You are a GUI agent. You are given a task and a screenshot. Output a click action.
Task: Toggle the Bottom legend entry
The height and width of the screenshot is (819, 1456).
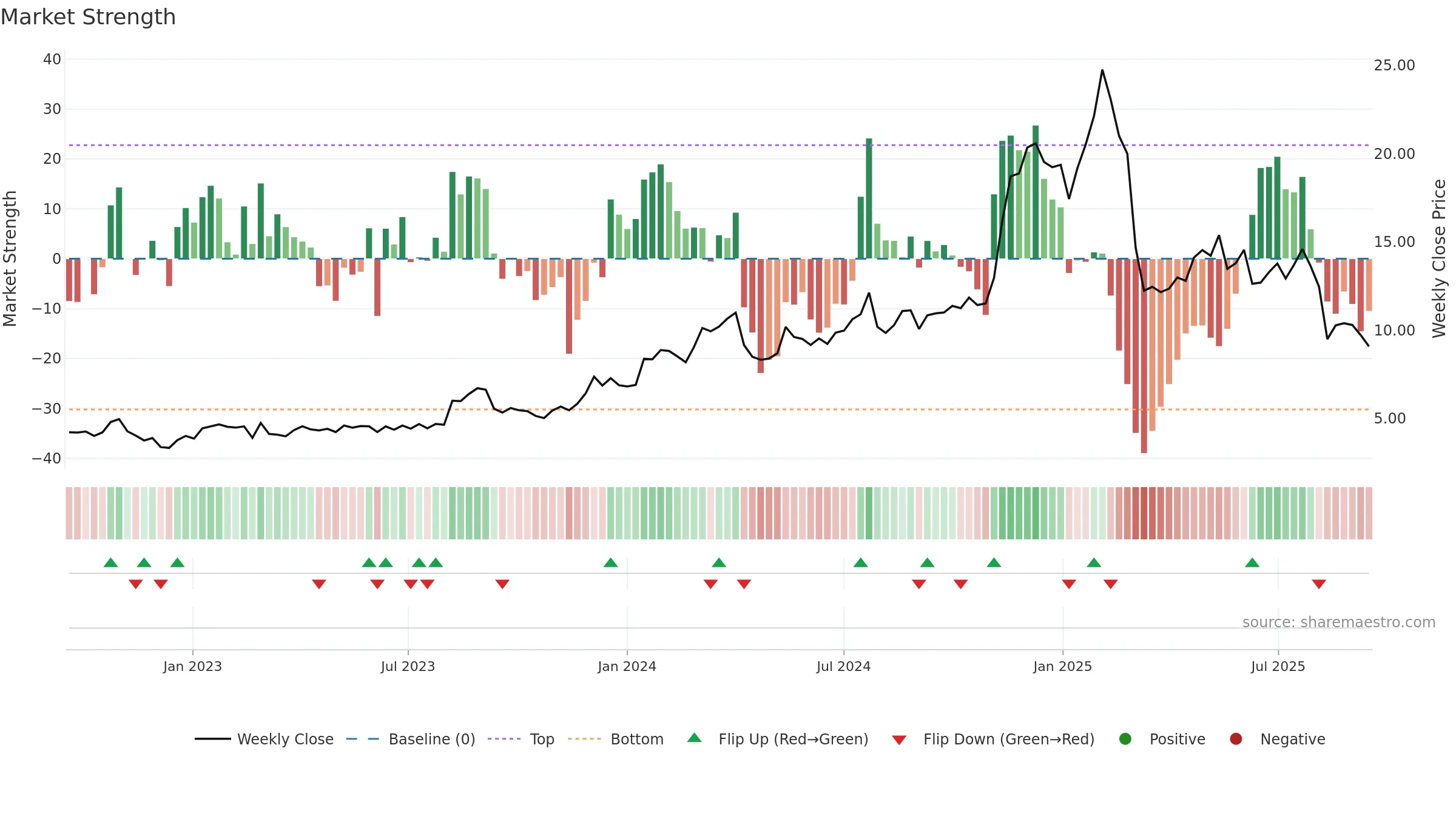(616, 739)
